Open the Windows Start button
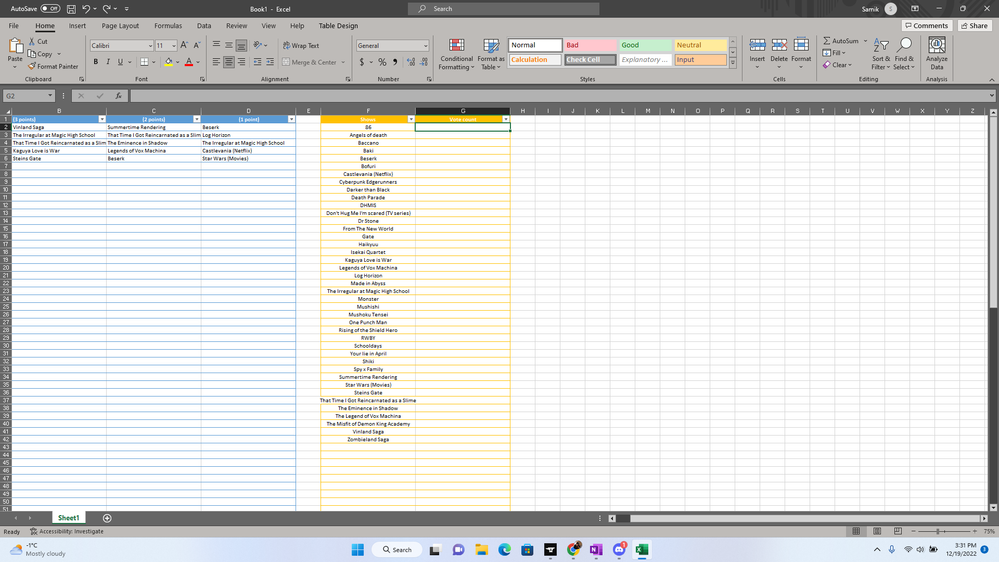This screenshot has height=562, width=999. click(x=357, y=549)
